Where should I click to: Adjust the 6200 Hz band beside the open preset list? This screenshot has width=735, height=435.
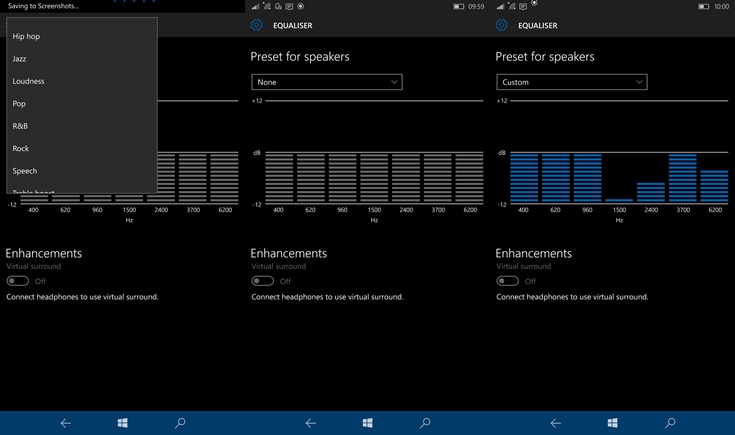pos(225,178)
